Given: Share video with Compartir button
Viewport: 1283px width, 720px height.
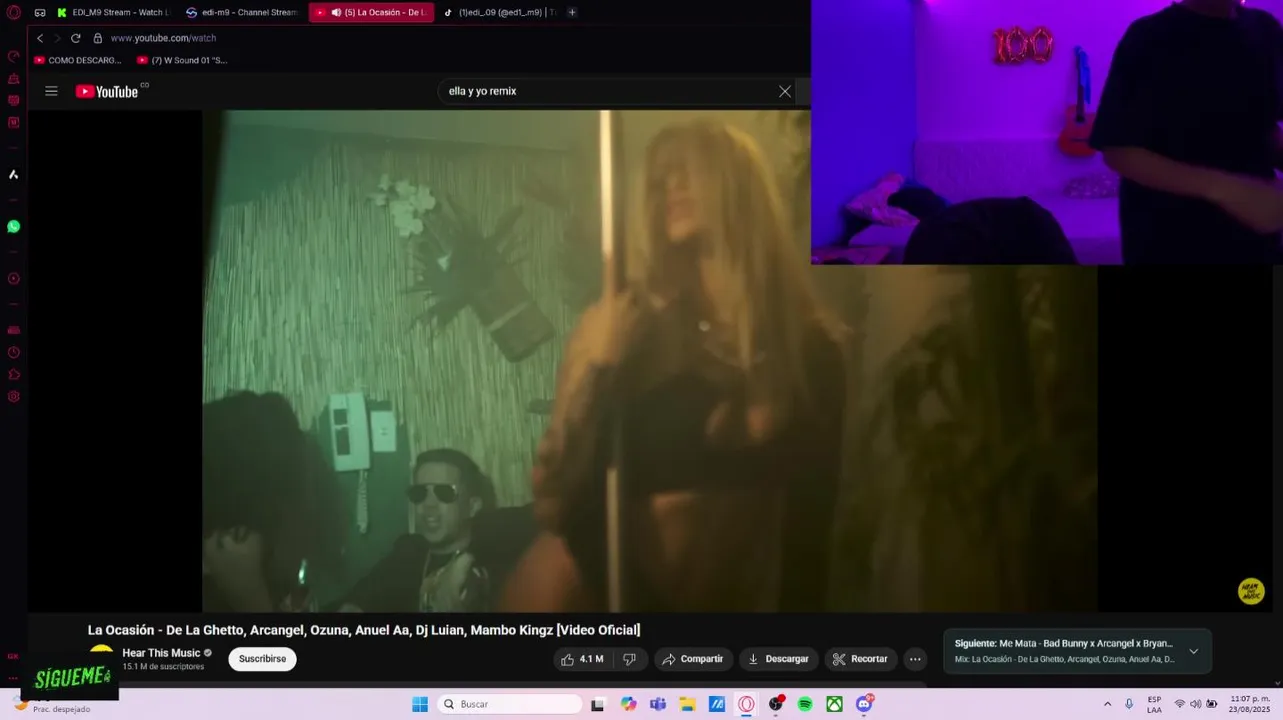Looking at the screenshot, I should (692, 659).
